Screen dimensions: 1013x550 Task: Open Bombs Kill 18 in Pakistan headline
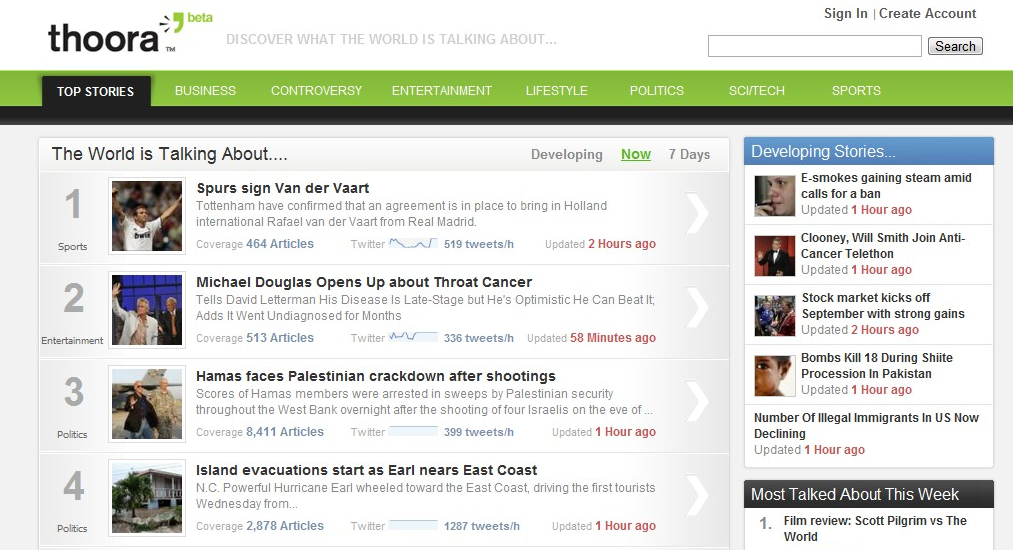876,366
